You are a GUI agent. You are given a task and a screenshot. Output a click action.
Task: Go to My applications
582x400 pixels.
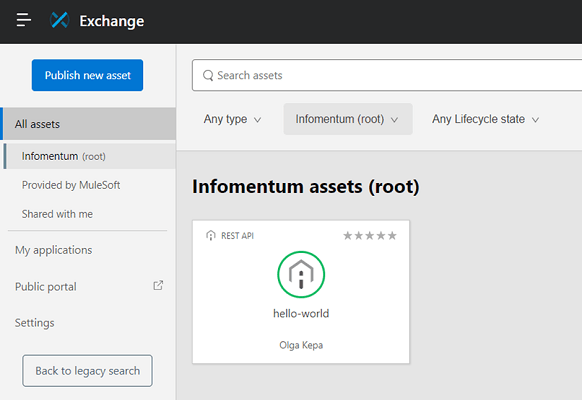(x=53, y=250)
